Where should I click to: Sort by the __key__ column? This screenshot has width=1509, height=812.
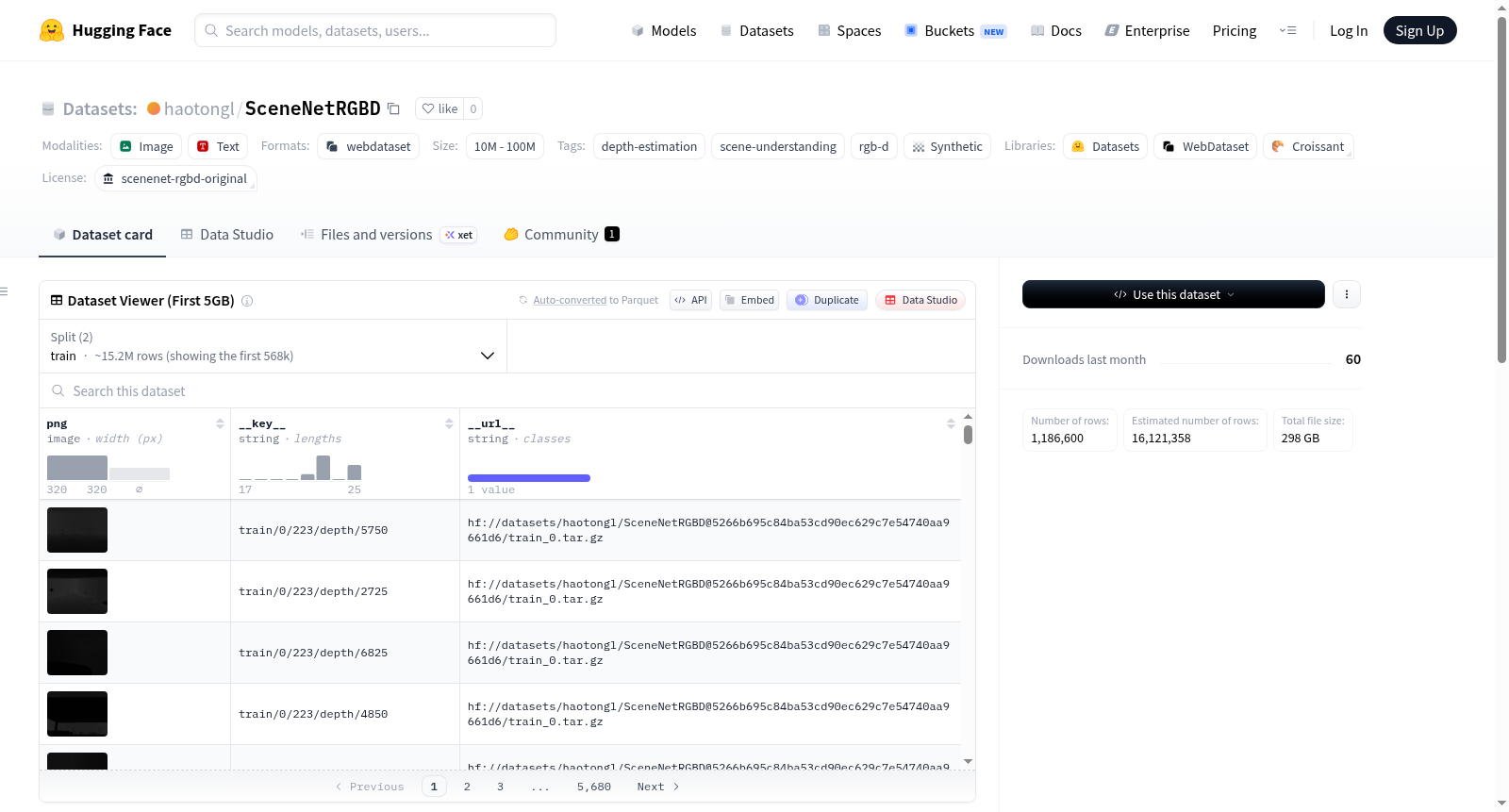(x=449, y=423)
